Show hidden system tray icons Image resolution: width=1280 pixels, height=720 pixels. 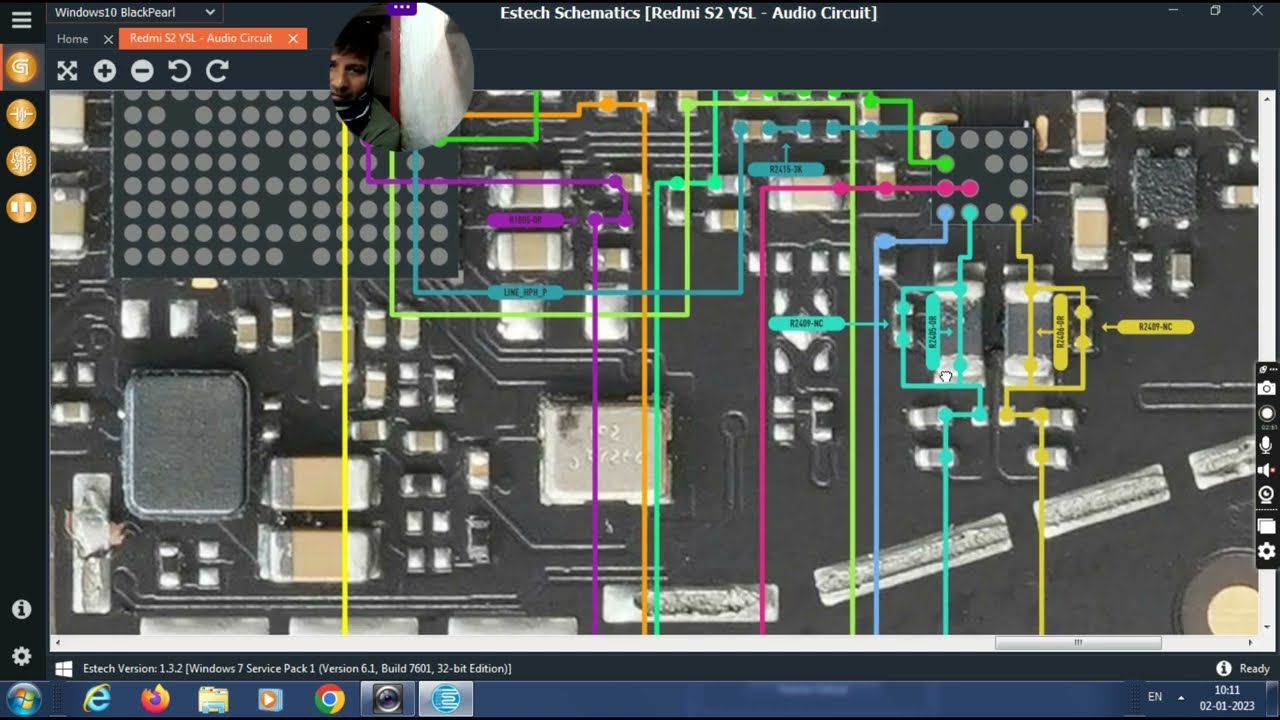click(1181, 698)
